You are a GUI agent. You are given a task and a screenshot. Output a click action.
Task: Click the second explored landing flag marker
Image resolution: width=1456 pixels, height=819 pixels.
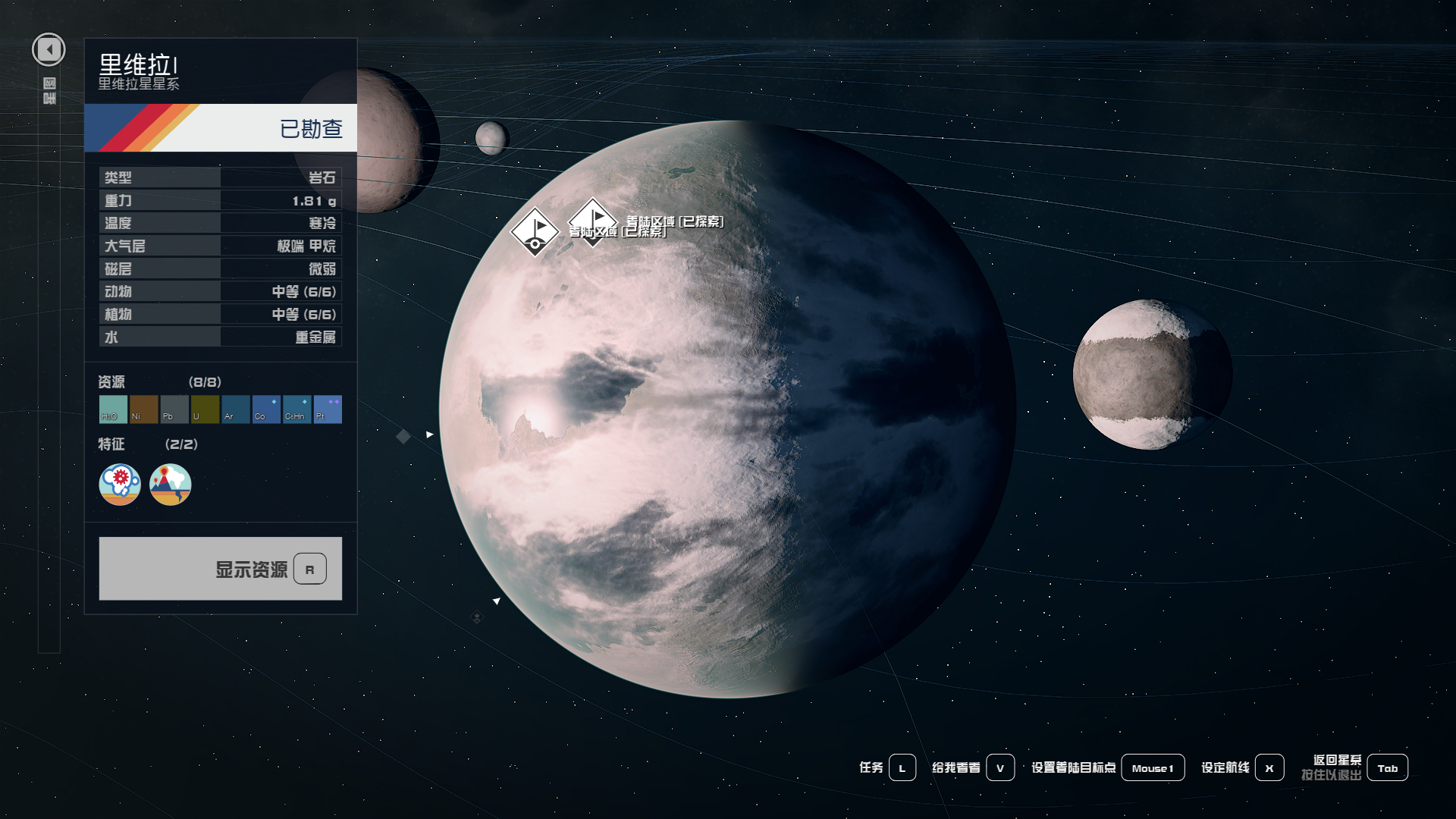point(592,221)
